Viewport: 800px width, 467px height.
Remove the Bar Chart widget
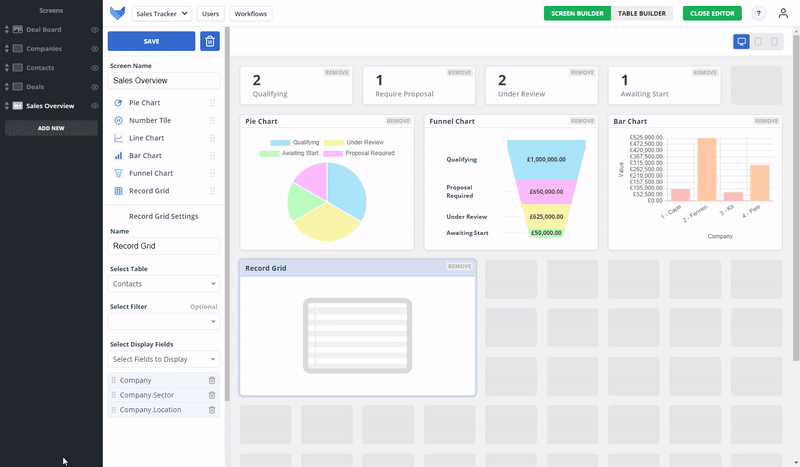coord(766,121)
